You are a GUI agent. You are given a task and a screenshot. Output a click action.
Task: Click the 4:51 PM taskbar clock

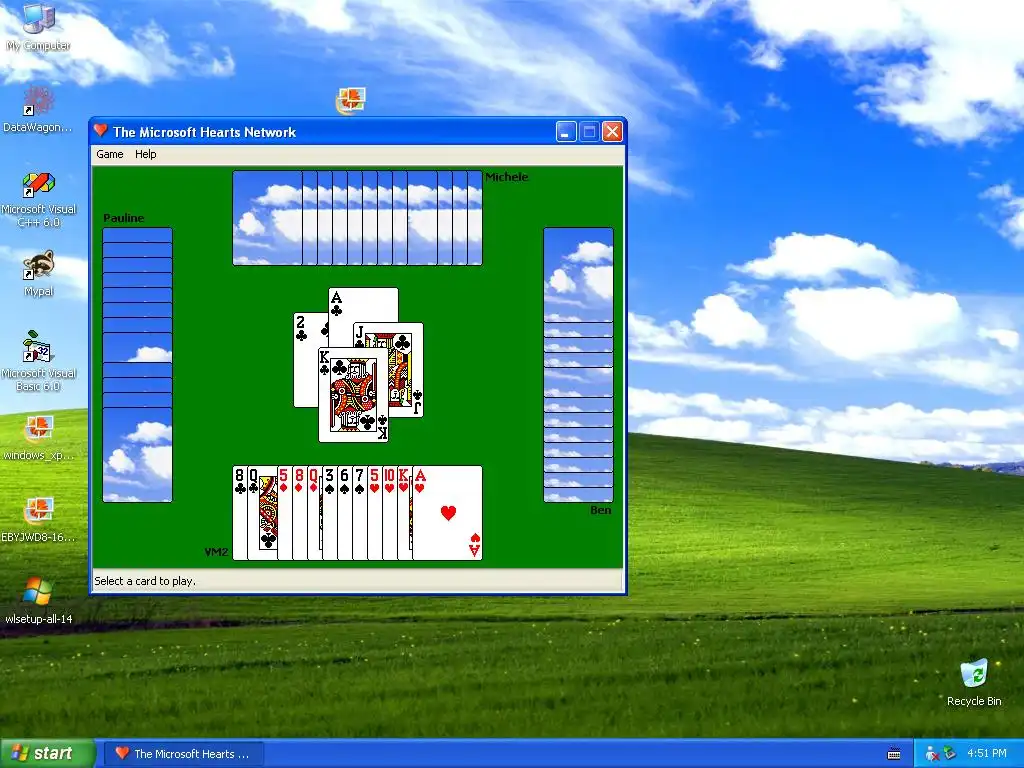pyautogui.click(x=987, y=754)
